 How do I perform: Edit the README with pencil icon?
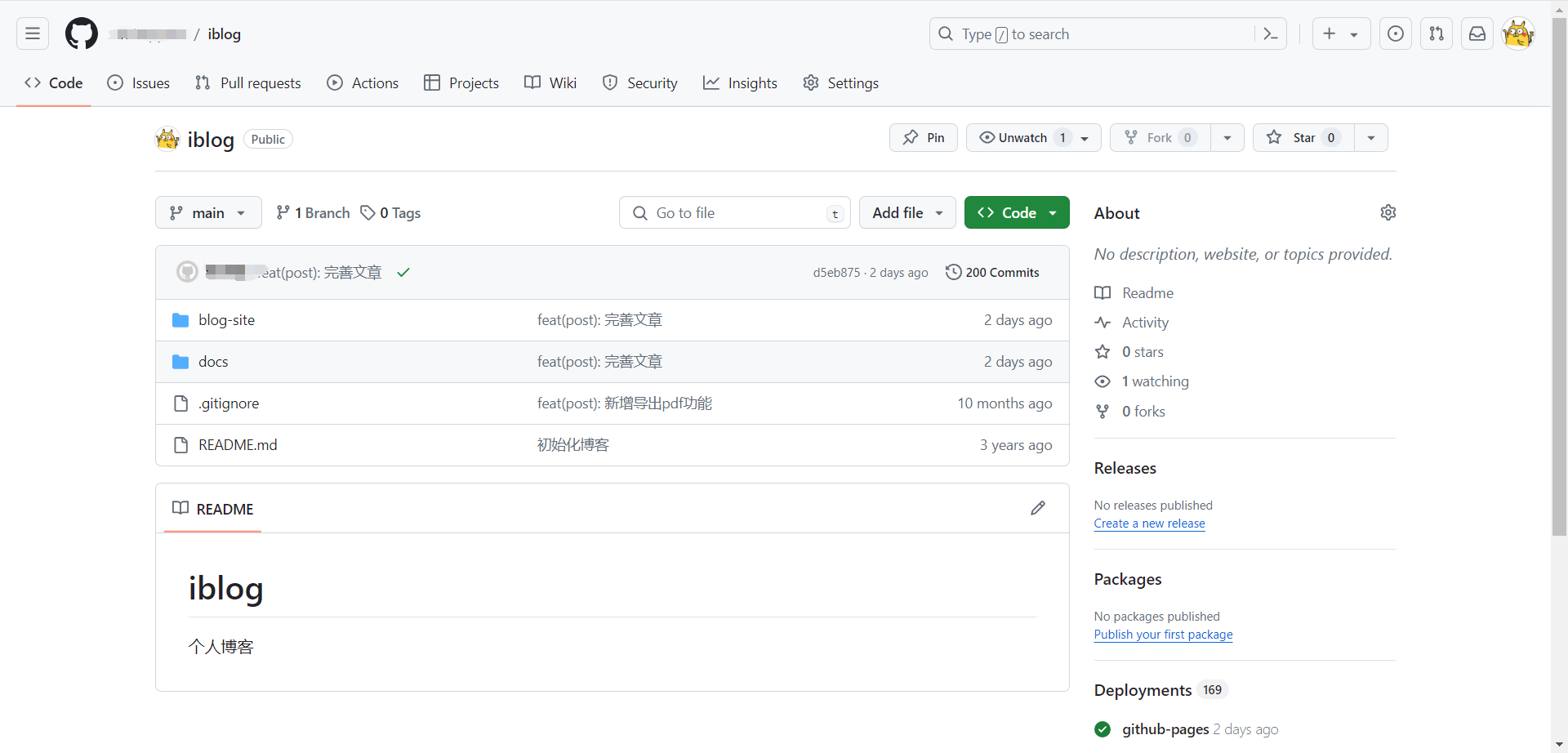click(x=1038, y=508)
